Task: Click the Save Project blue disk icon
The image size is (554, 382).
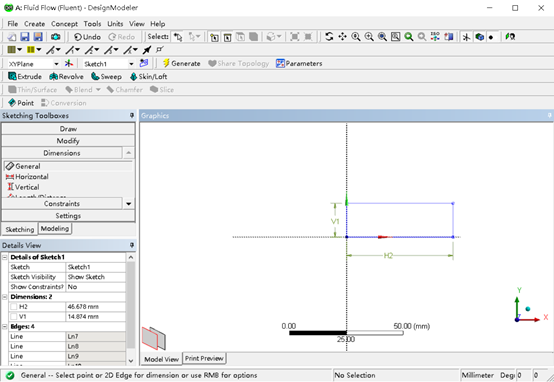Action: point(24,37)
